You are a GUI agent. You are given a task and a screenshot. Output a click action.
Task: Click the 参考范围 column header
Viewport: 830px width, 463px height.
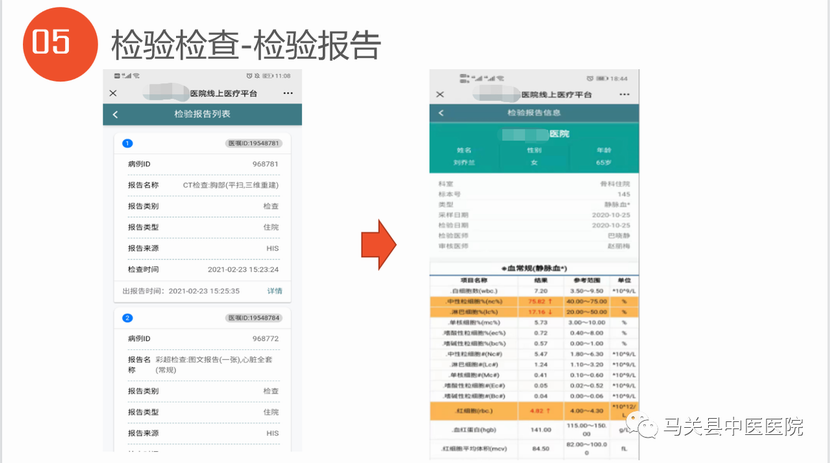click(587, 280)
